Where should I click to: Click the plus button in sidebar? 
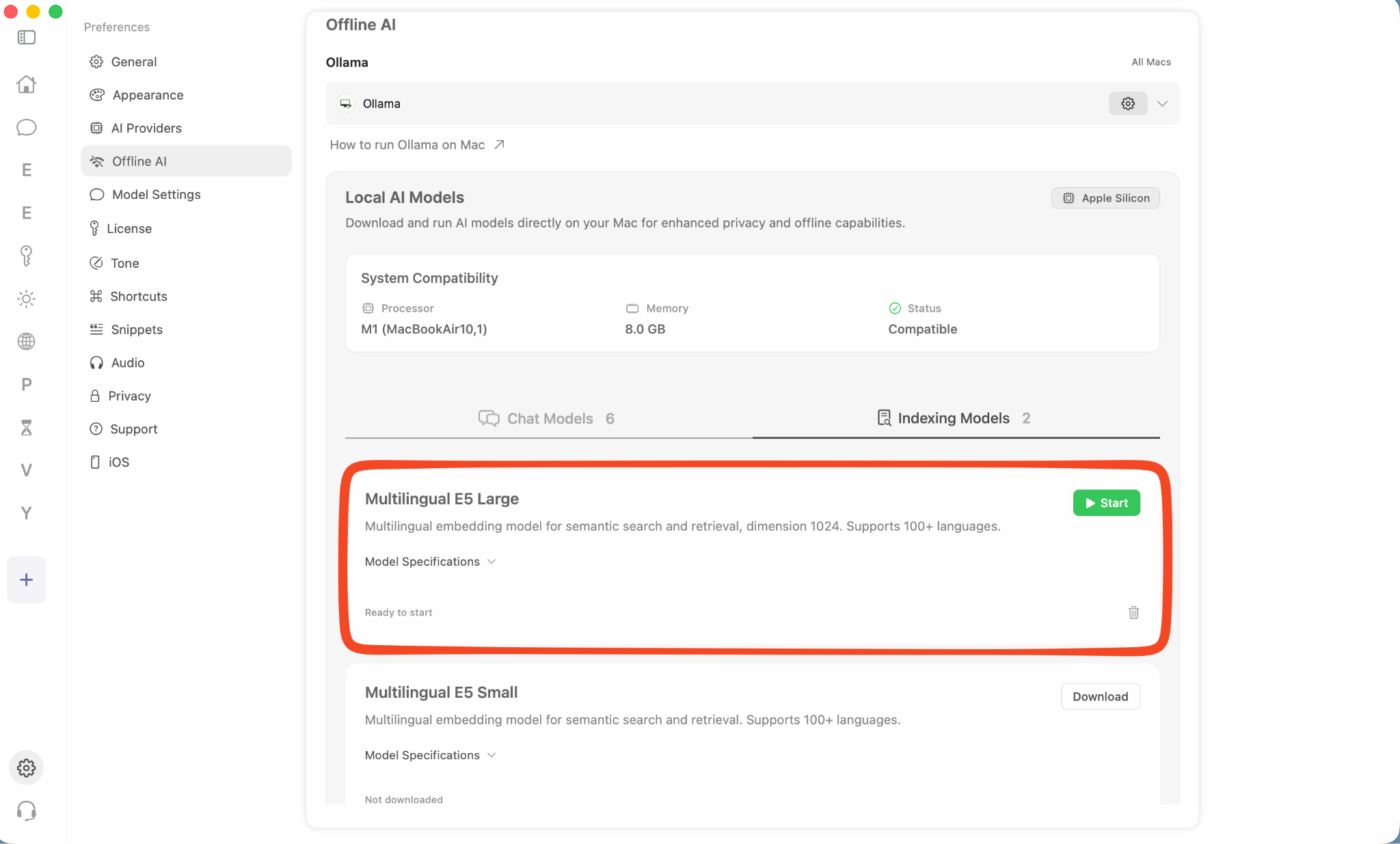point(26,579)
